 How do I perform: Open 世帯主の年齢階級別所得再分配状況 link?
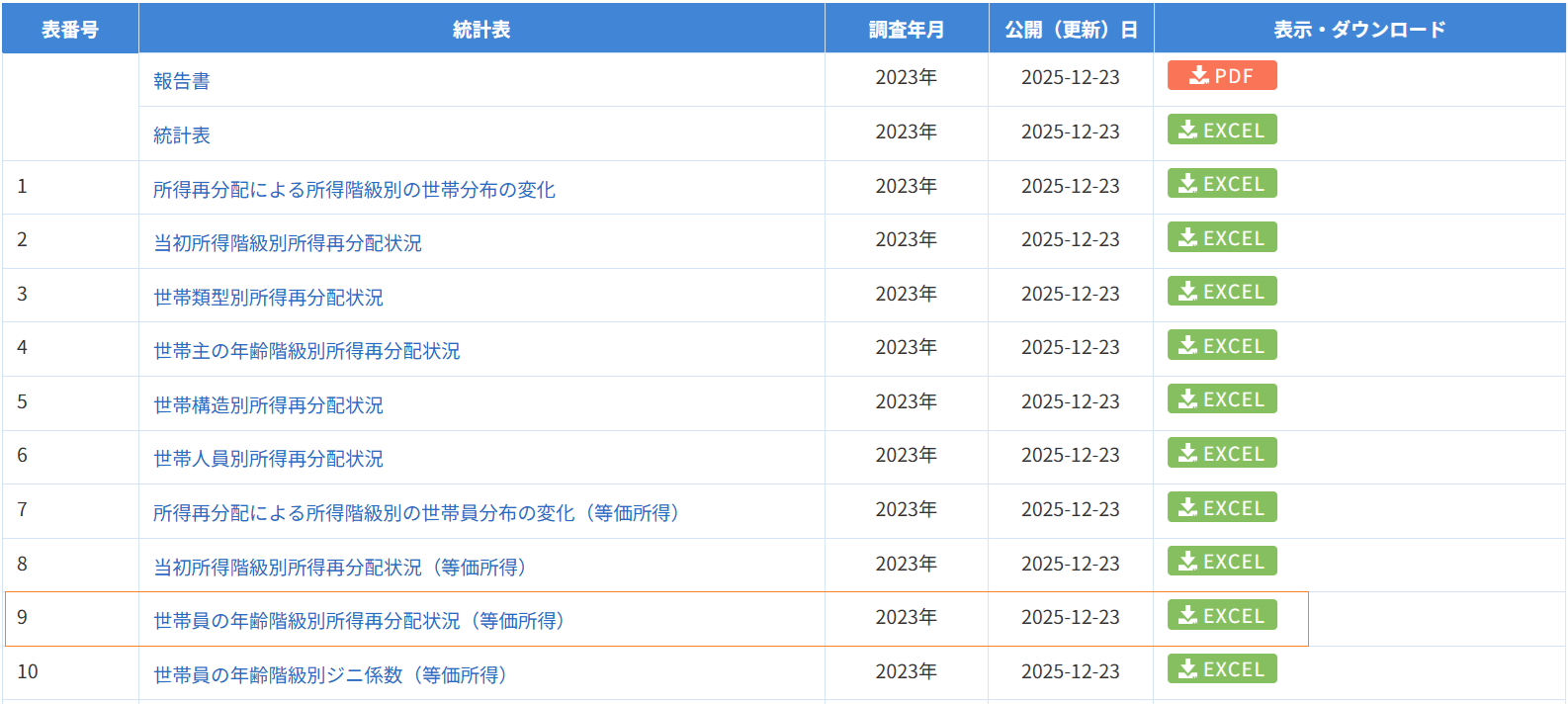tap(306, 351)
